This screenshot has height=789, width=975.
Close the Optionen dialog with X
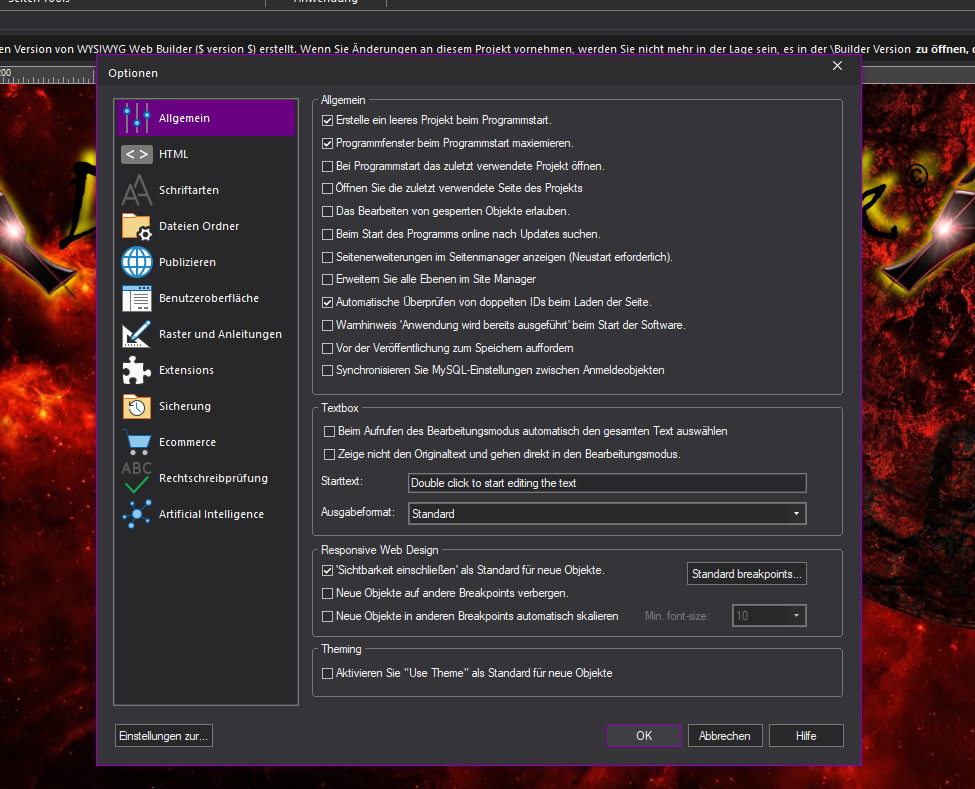pos(838,66)
